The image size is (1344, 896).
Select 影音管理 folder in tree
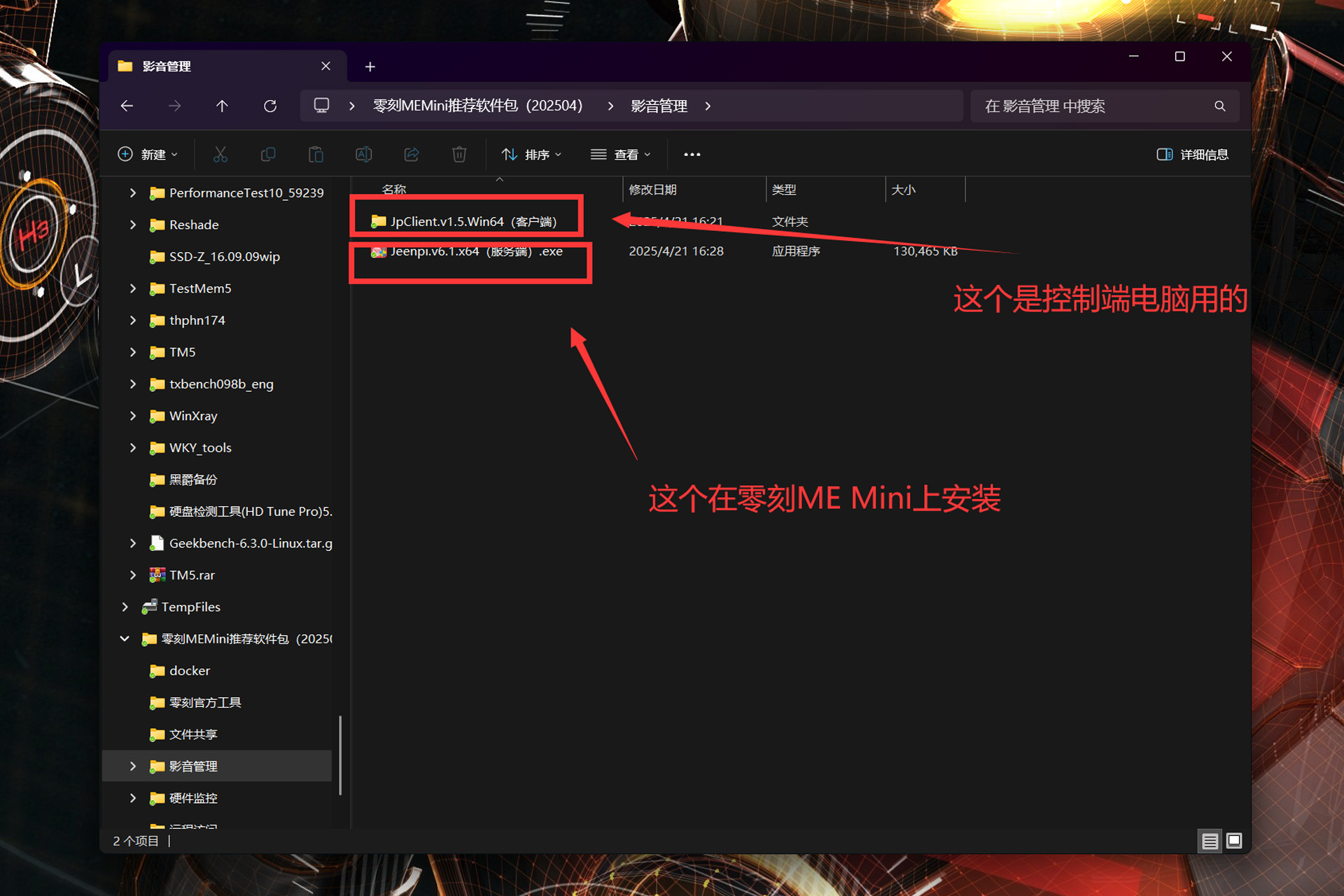point(217,766)
